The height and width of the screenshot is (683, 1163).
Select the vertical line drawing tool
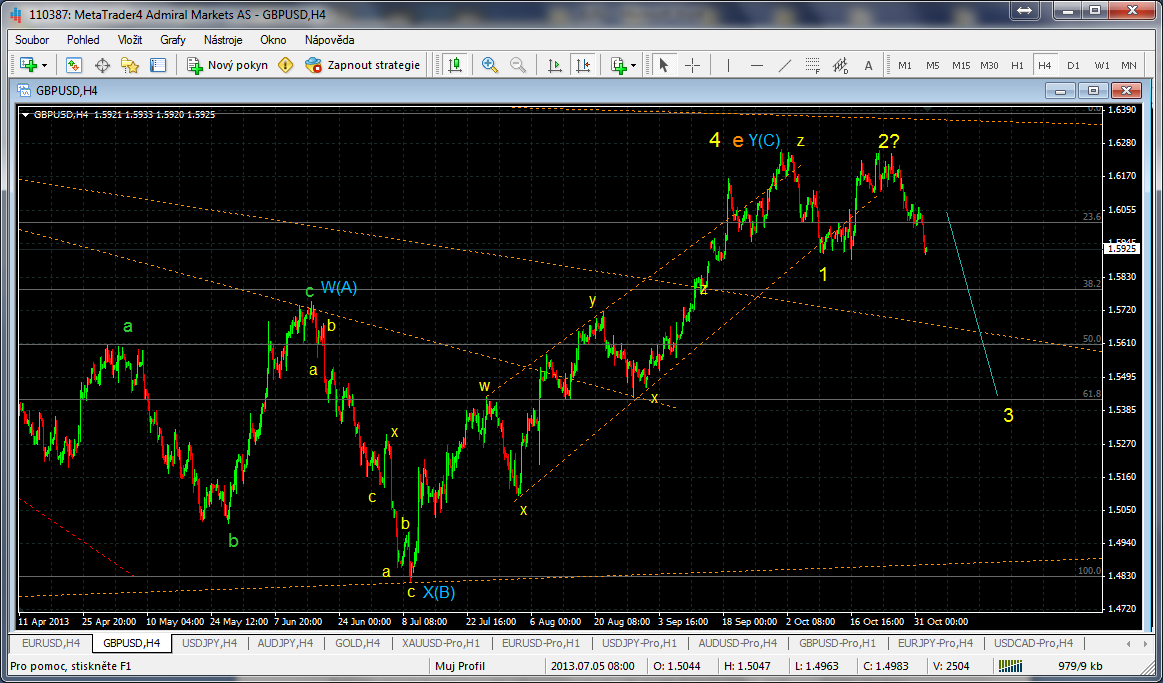(x=728, y=65)
